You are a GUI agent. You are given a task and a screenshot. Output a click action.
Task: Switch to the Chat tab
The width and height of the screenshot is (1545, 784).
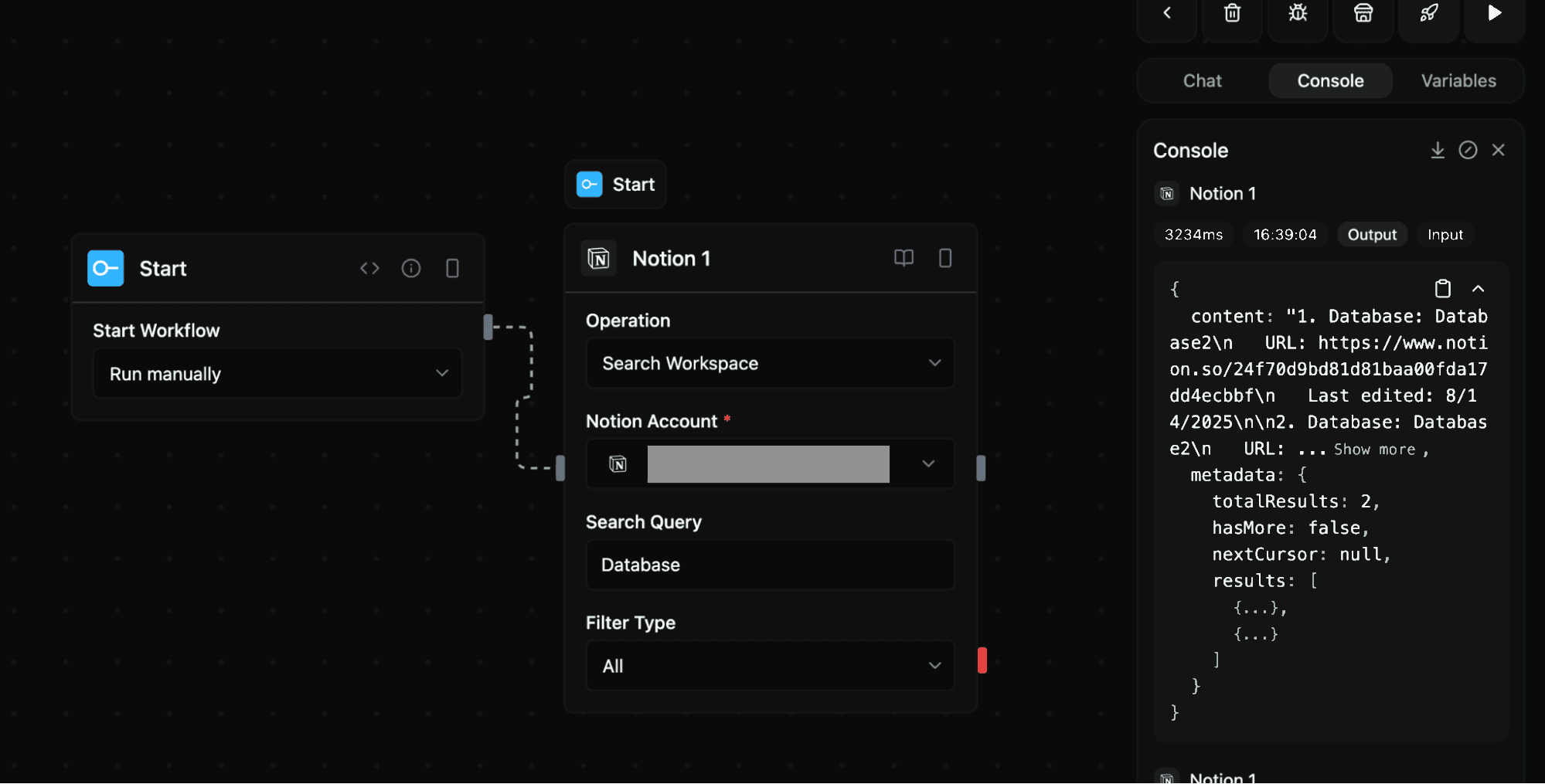click(x=1201, y=80)
